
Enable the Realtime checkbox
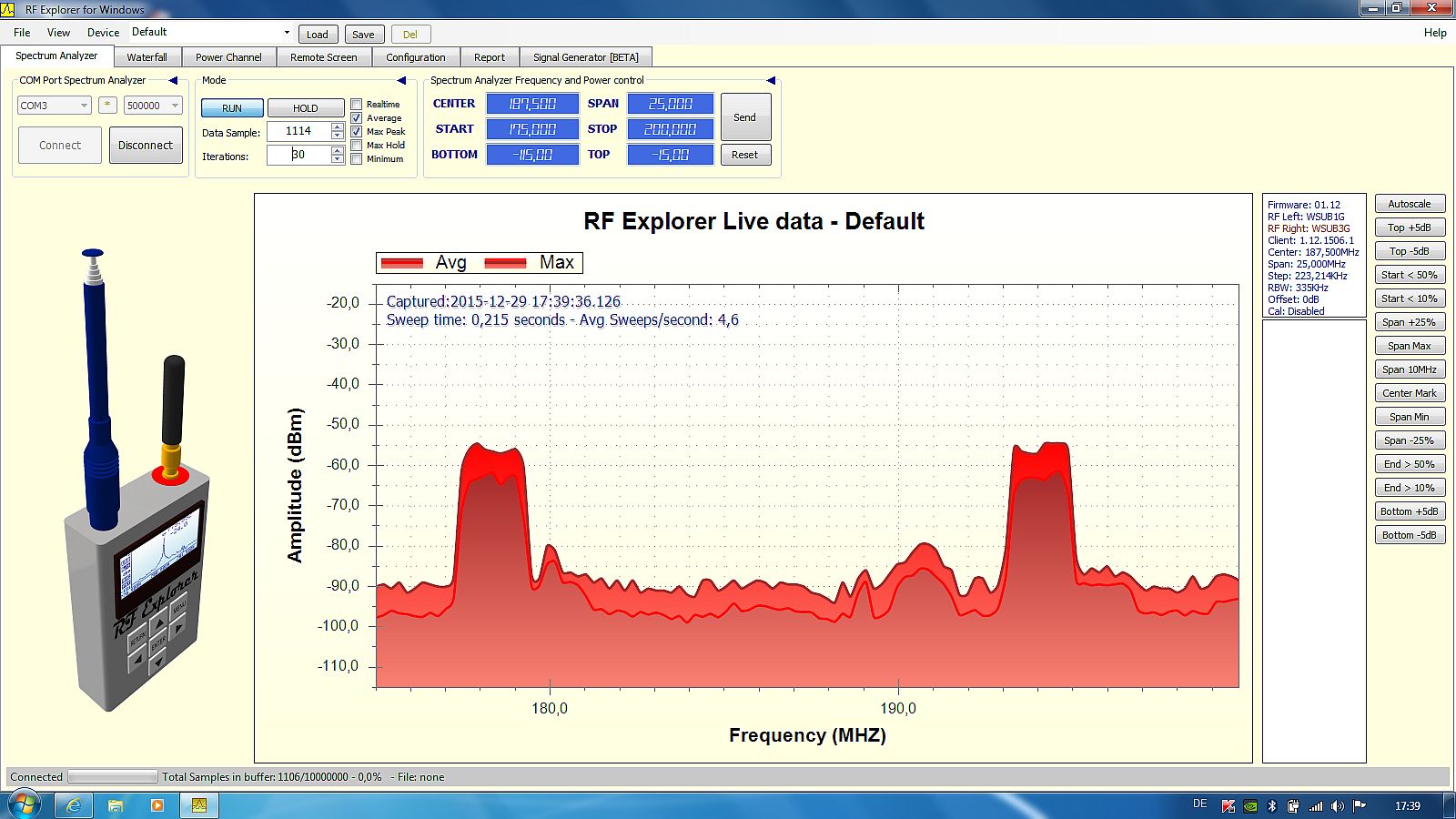357,105
